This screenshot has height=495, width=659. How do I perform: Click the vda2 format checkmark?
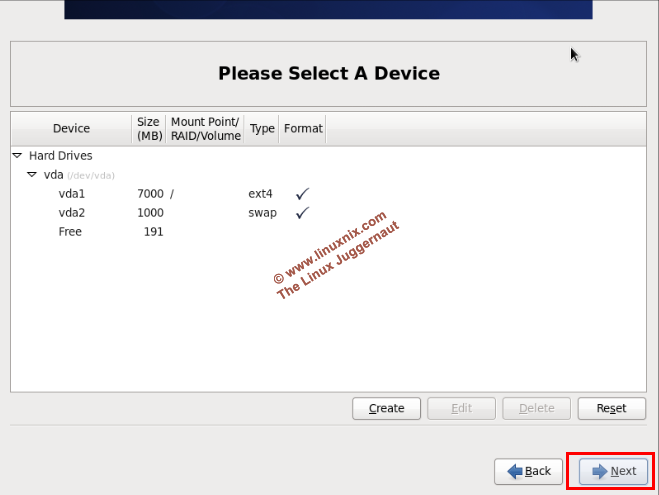click(x=302, y=212)
